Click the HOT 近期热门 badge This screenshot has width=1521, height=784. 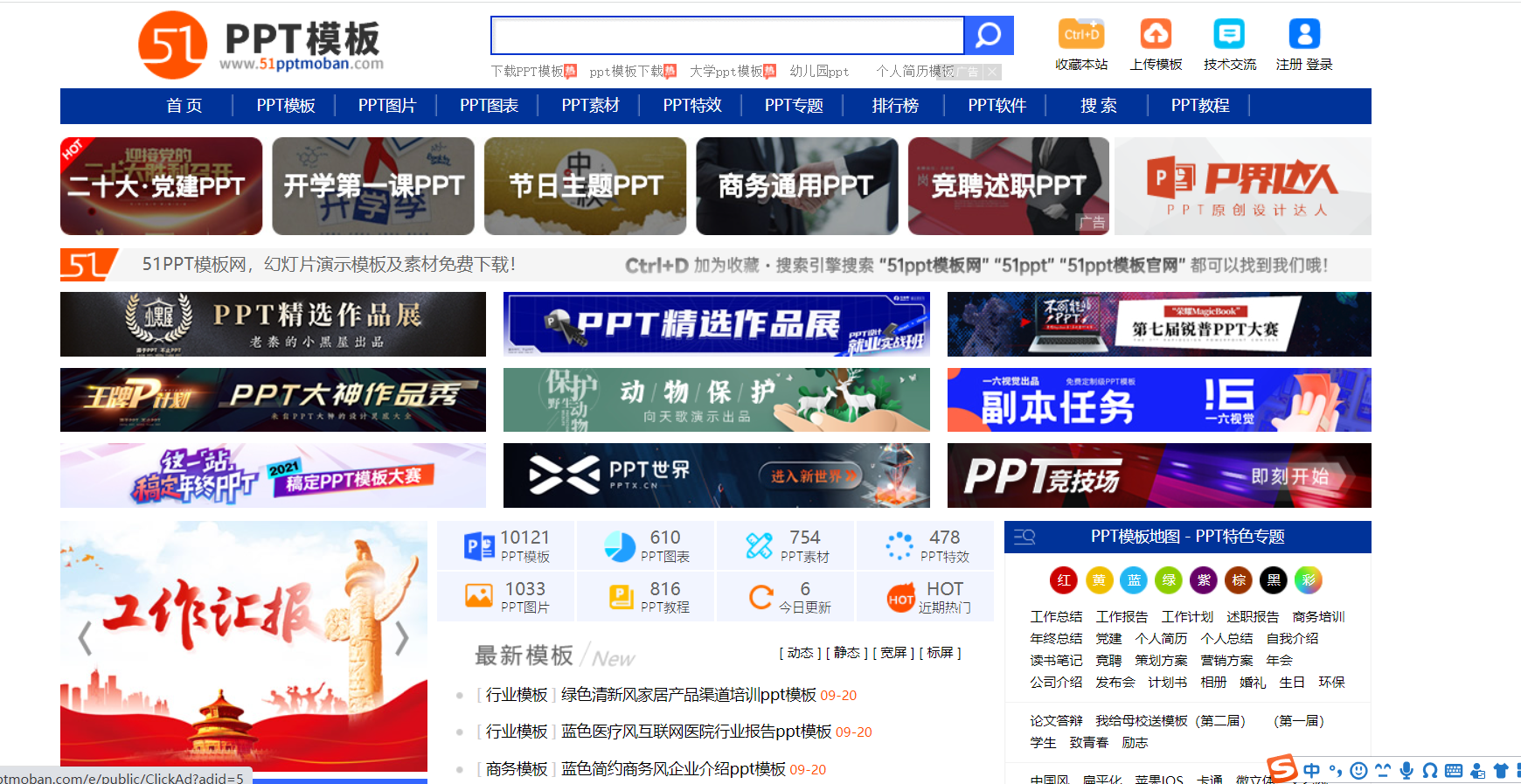pos(901,598)
